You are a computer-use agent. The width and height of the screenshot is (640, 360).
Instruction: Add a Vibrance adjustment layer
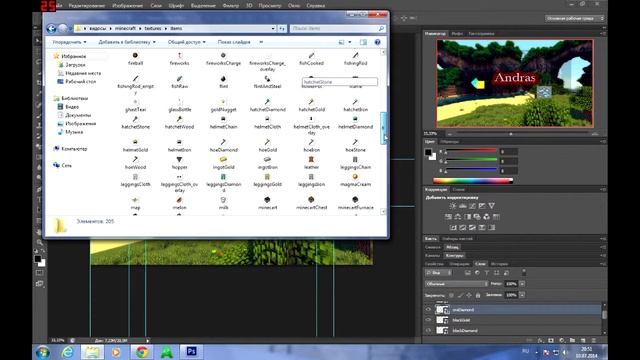[x=492, y=206]
